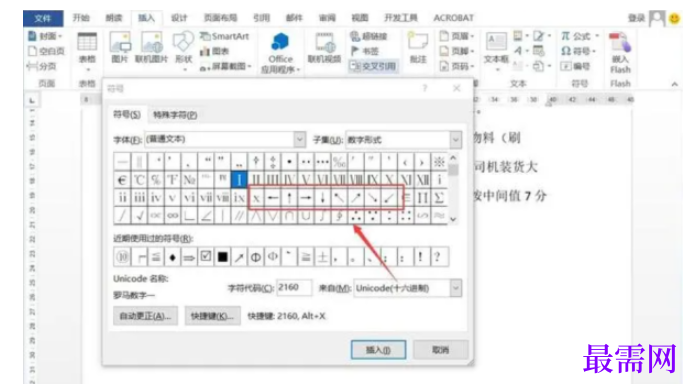
Task: Click the Character code field showing 2160
Action: pyautogui.click(x=293, y=288)
